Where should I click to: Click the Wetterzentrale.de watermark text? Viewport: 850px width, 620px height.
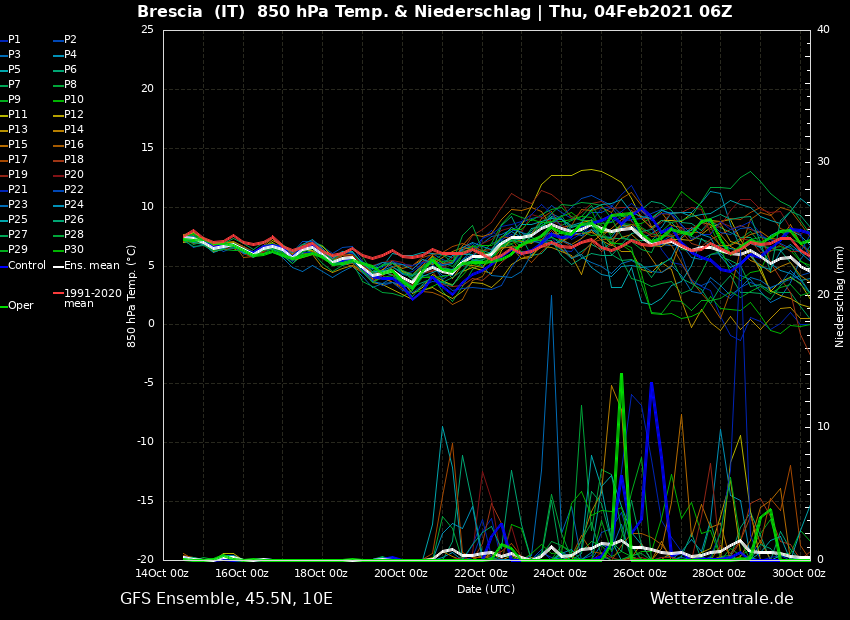[721, 599]
